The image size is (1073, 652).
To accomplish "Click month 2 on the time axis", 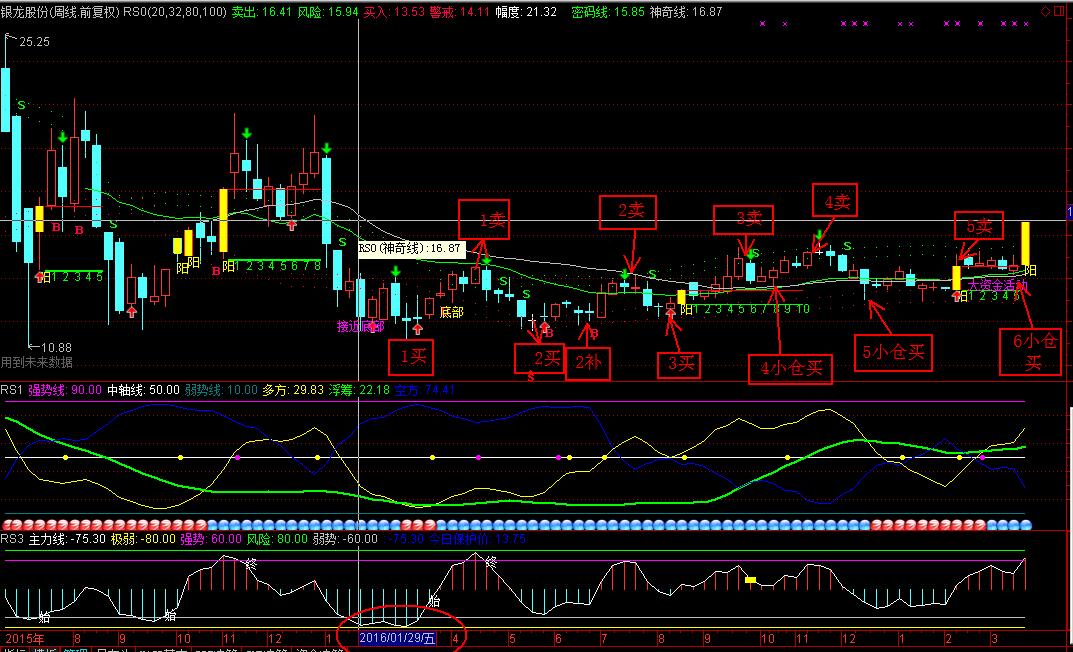I will [948, 639].
